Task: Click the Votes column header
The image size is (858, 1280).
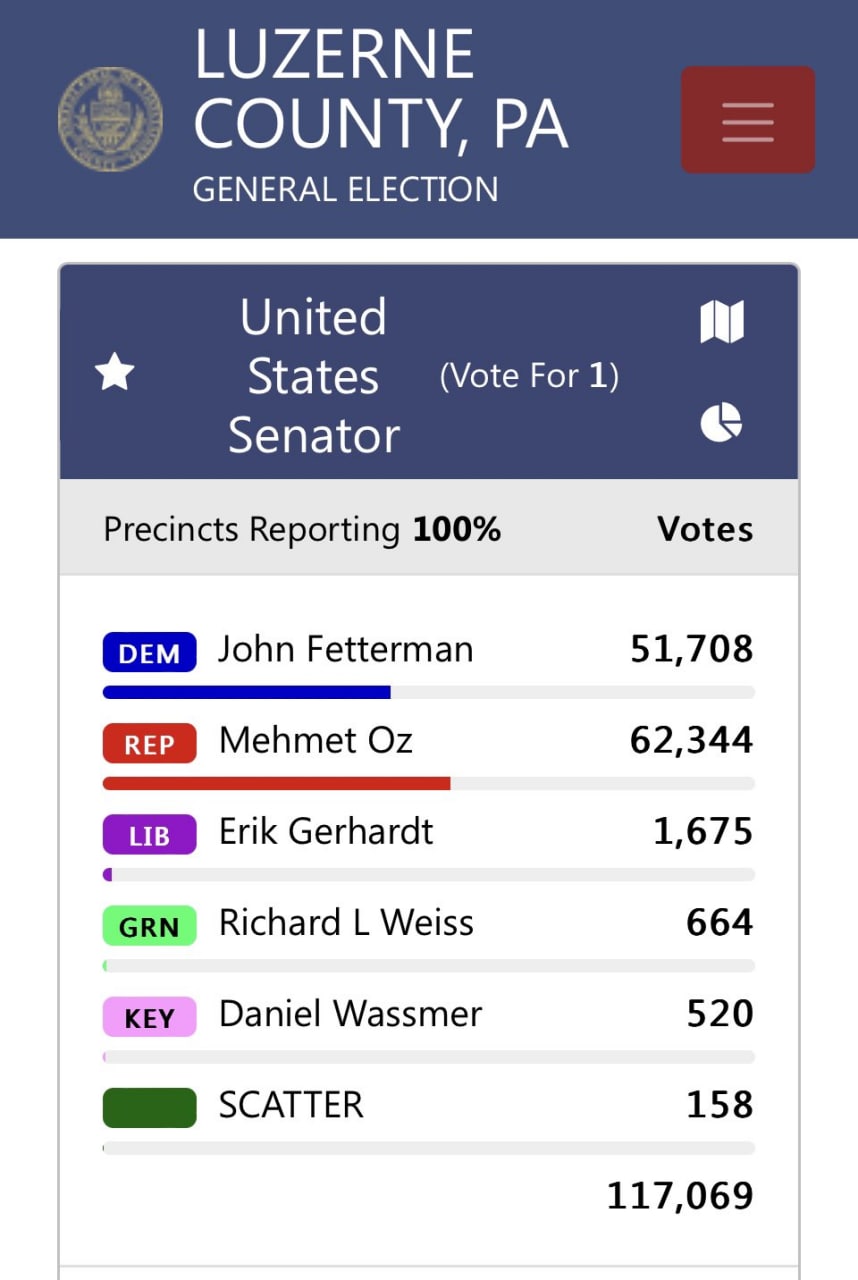Action: click(705, 529)
